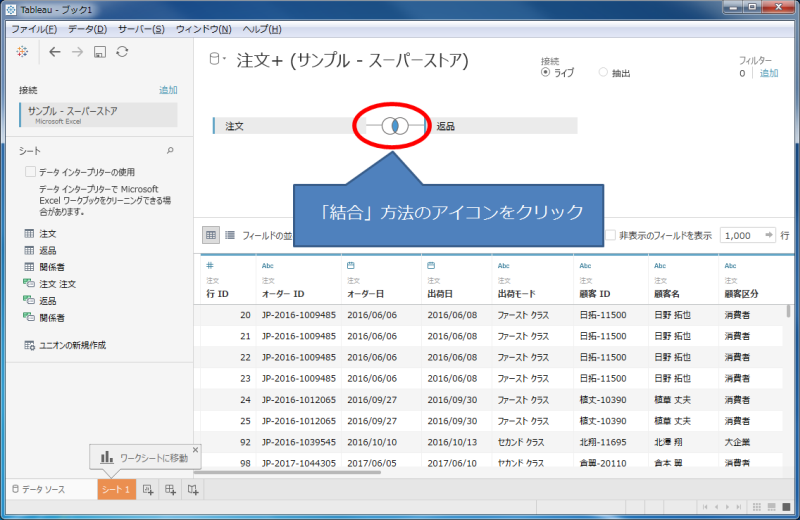Click the ユニオンの新規作成 union icon
The height and width of the screenshot is (520, 800).
29,345
